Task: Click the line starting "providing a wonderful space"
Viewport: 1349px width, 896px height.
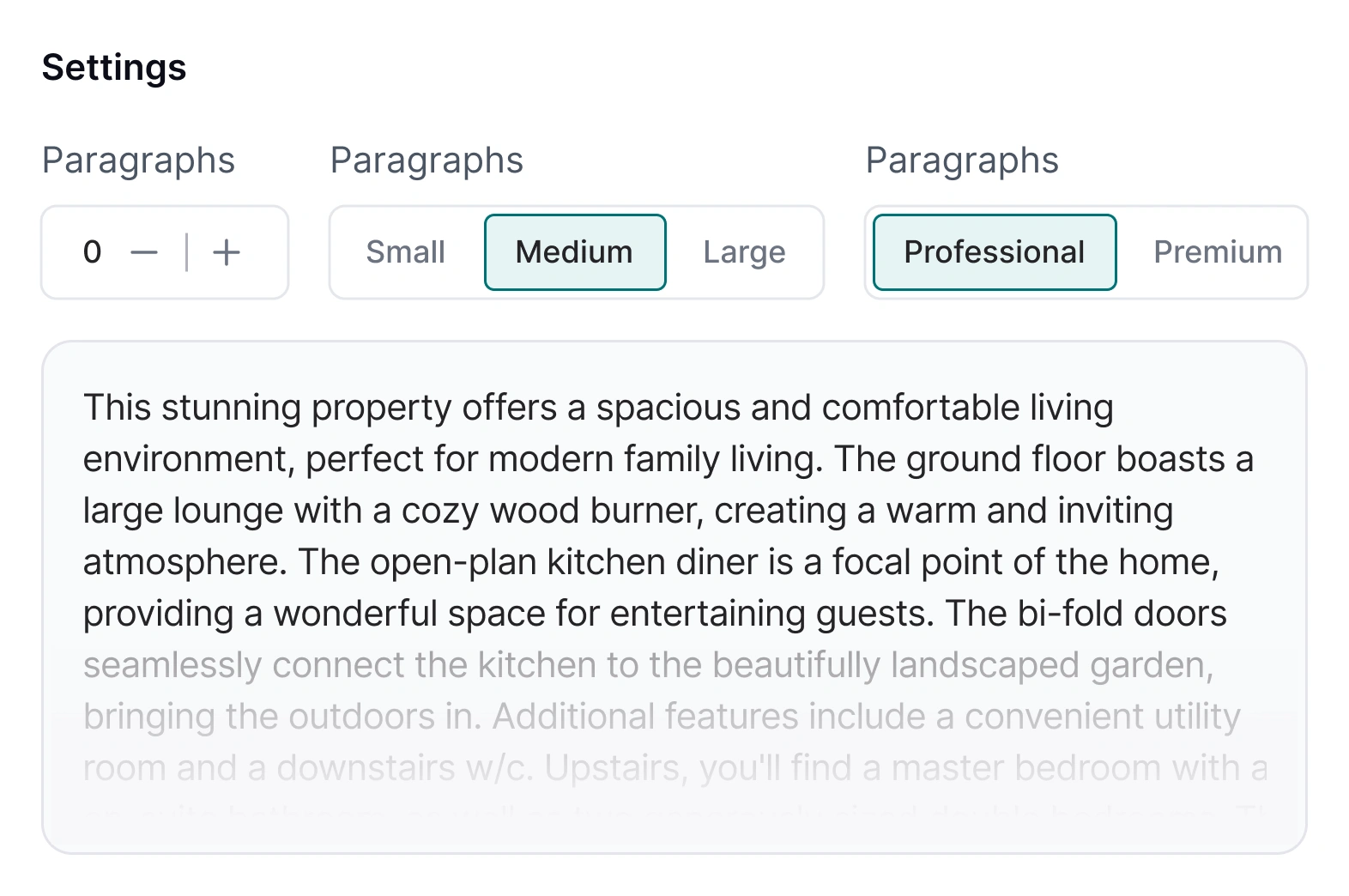Action: point(654,614)
